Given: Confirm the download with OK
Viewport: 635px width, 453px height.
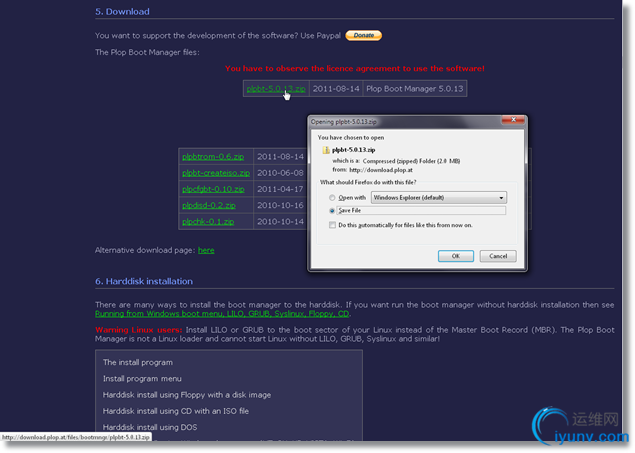Looking at the screenshot, I should (x=456, y=256).
